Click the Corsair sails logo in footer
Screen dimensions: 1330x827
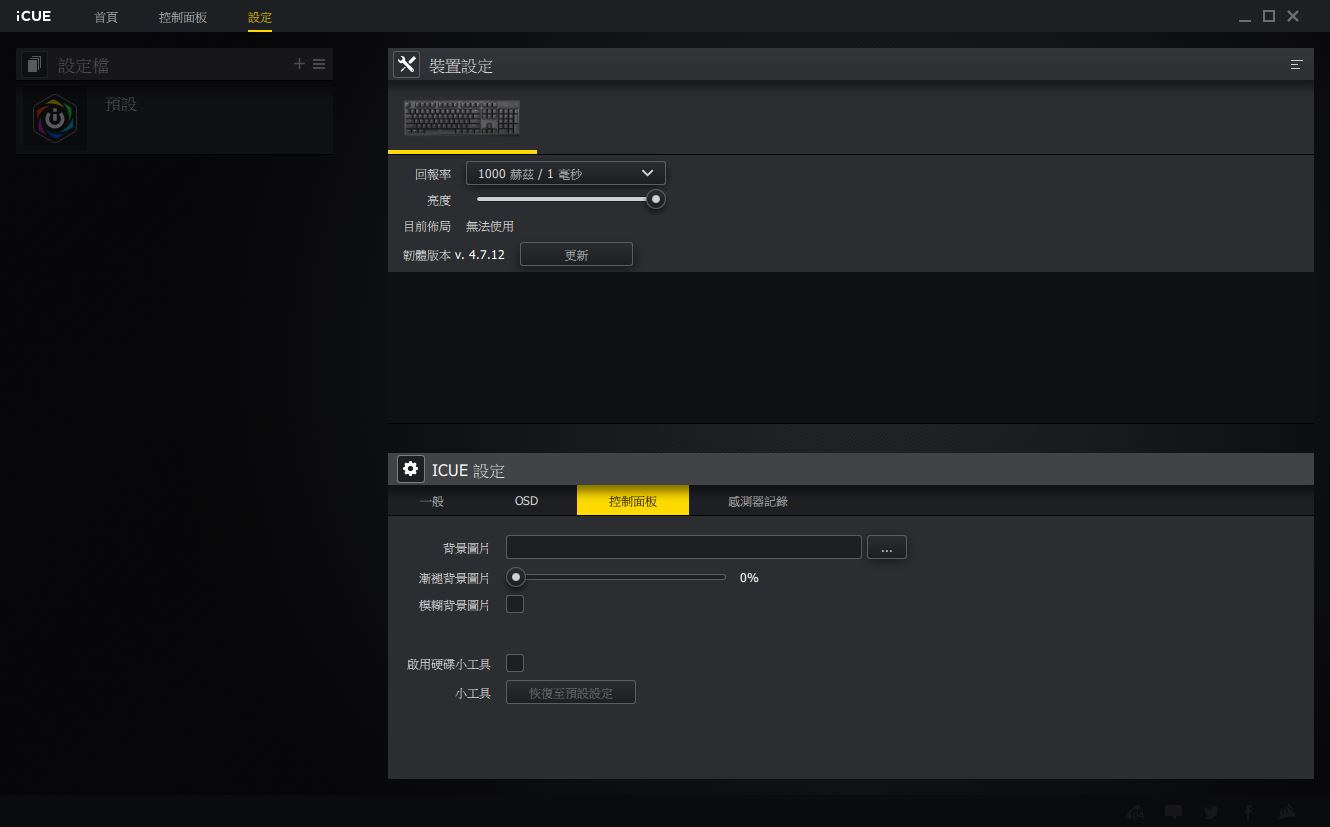click(x=1288, y=813)
